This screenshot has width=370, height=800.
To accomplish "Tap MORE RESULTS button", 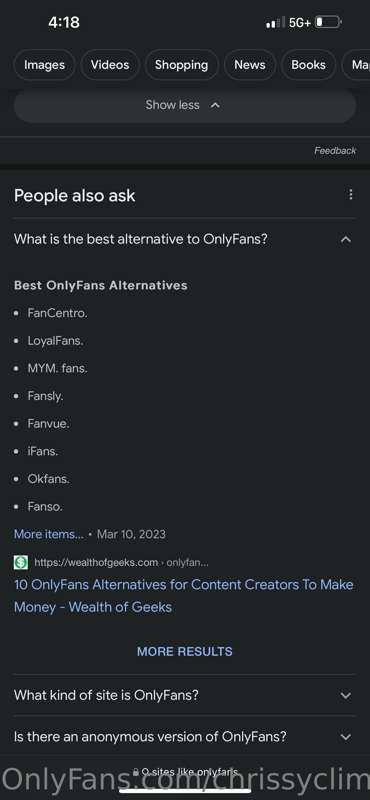I will coord(185,652).
